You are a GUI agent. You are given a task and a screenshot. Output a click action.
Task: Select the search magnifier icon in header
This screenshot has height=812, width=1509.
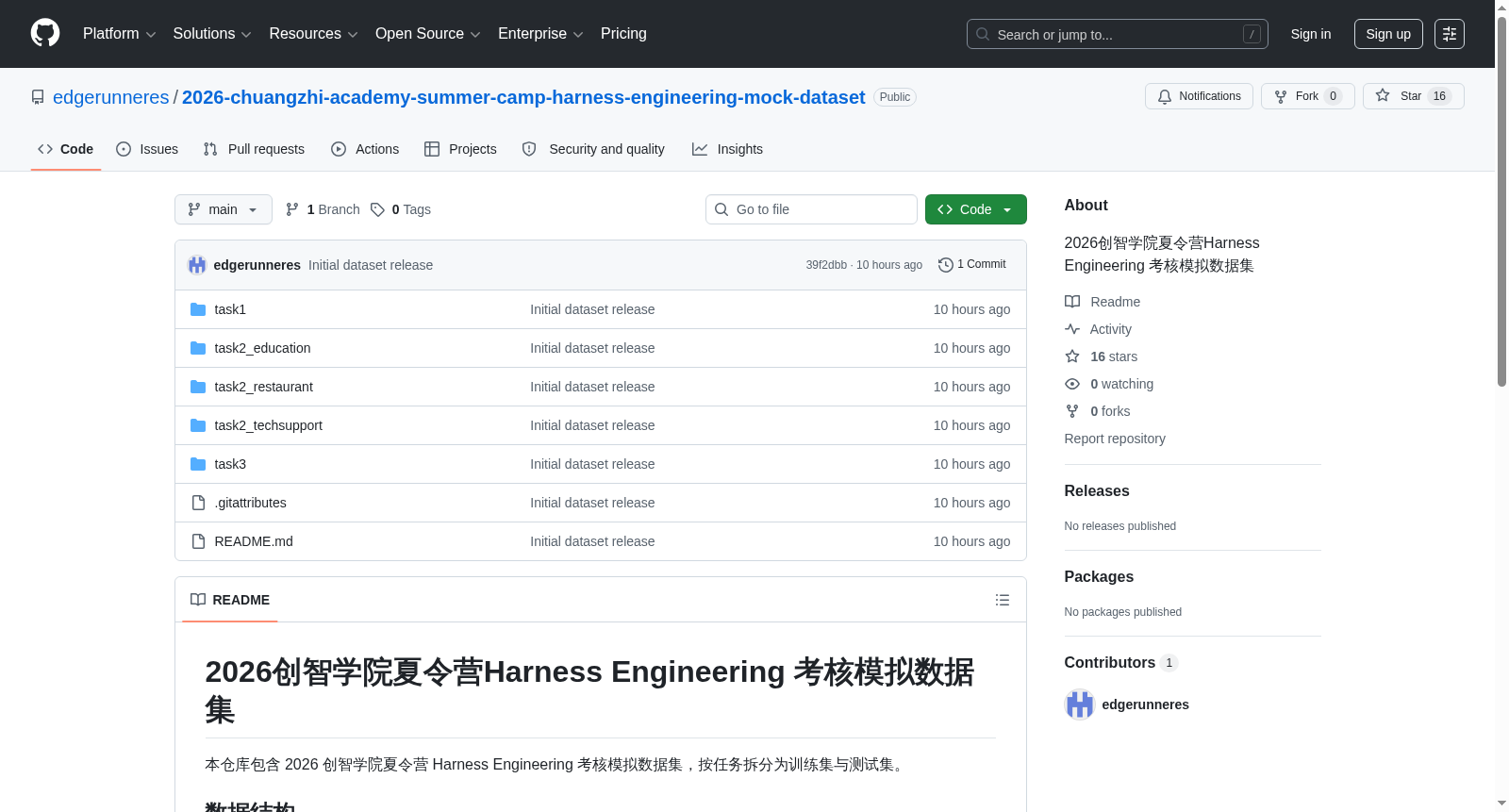[983, 34]
